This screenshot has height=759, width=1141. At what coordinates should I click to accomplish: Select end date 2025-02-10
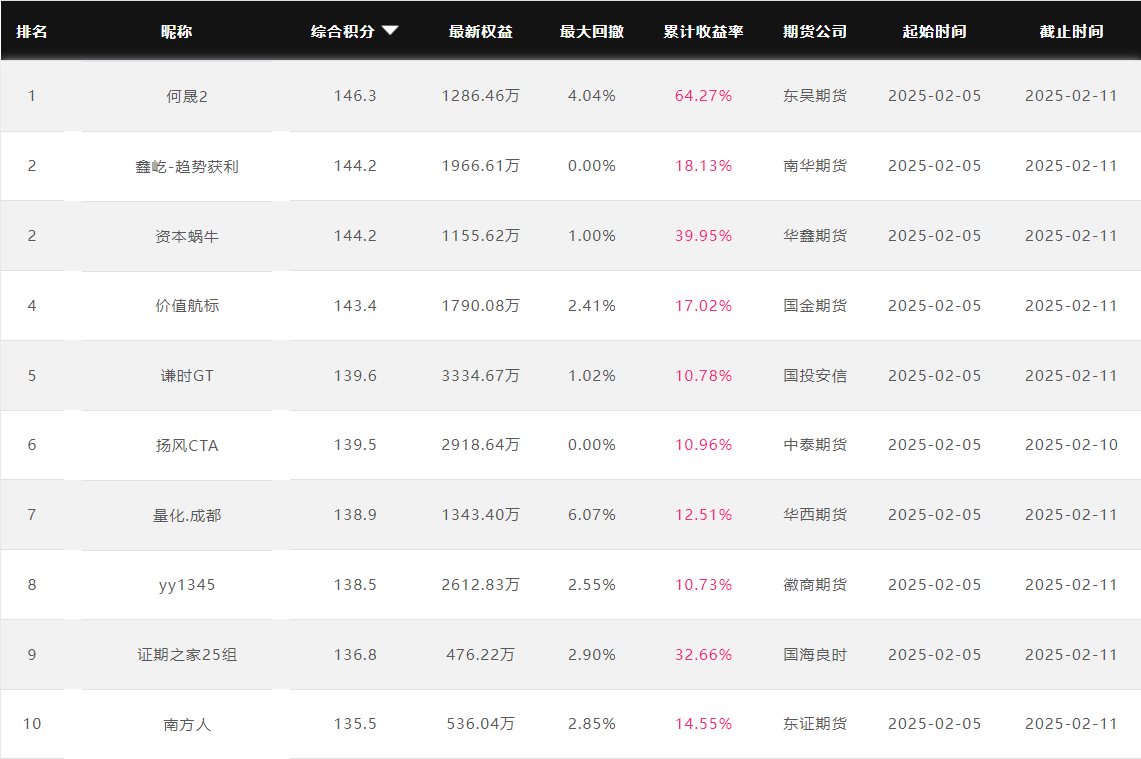[x=1071, y=445]
